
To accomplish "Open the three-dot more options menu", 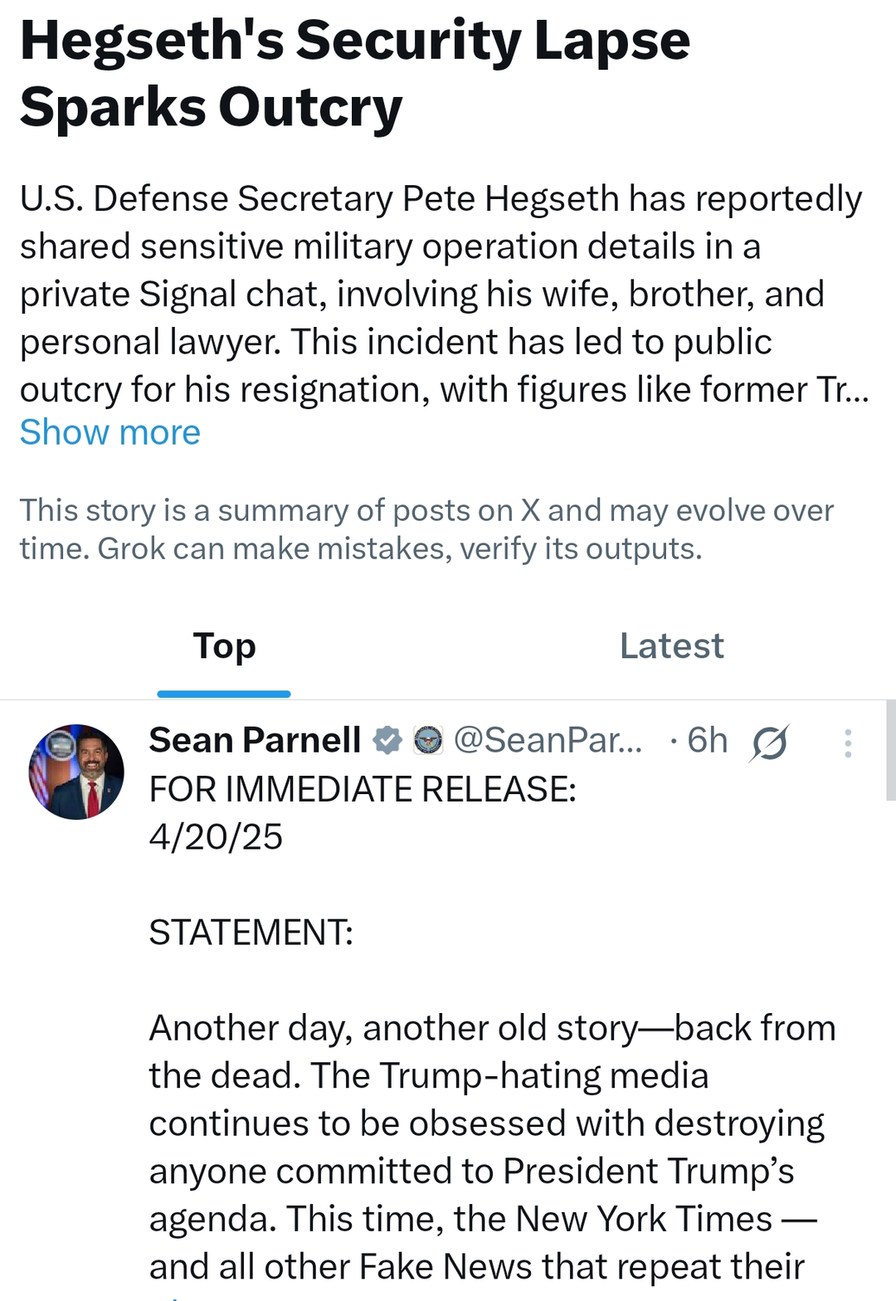I will click(848, 743).
